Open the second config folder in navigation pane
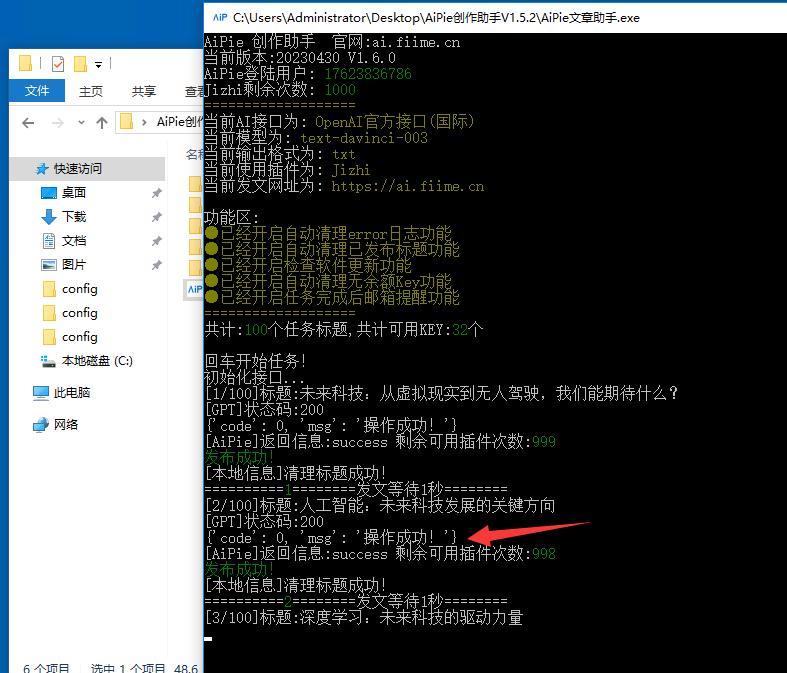Viewport: 787px width, 673px height. [x=79, y=313]
